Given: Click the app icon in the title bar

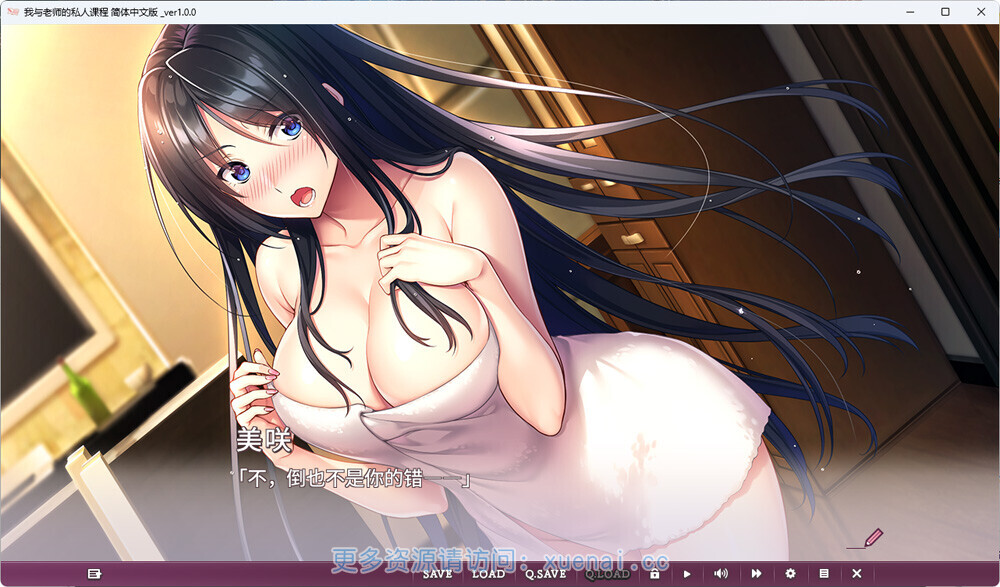Looking at the screenshot, I should tap(11, 11).
